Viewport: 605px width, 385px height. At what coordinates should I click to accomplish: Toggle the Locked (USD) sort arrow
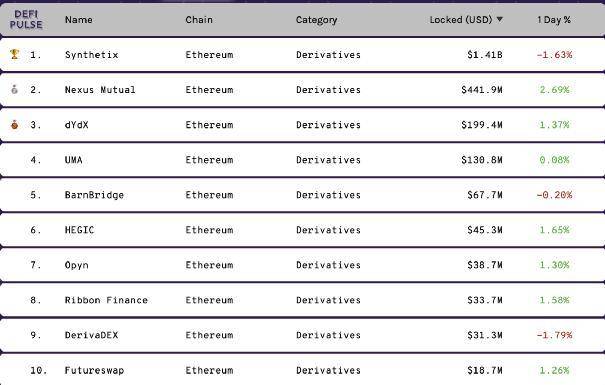tap(500, 19)
